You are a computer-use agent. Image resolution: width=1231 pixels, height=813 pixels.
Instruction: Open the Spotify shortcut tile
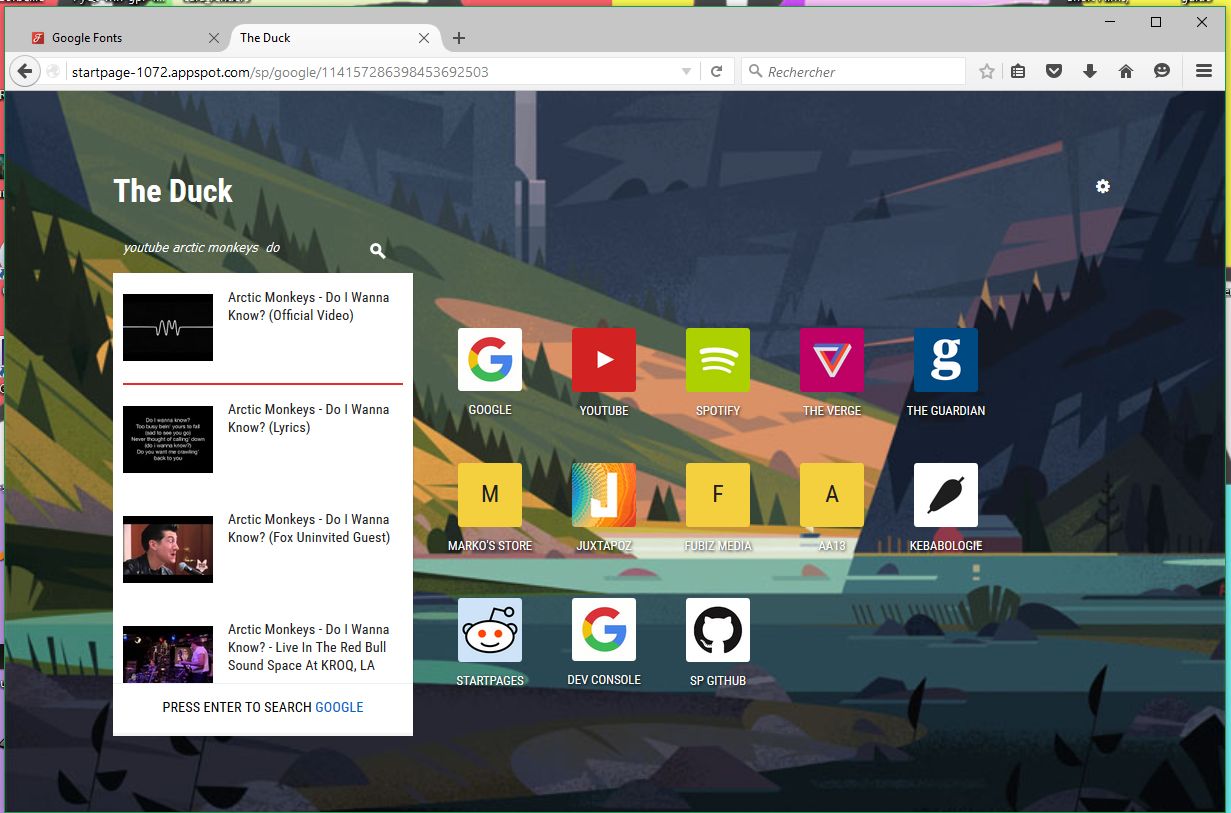point(717,360)
